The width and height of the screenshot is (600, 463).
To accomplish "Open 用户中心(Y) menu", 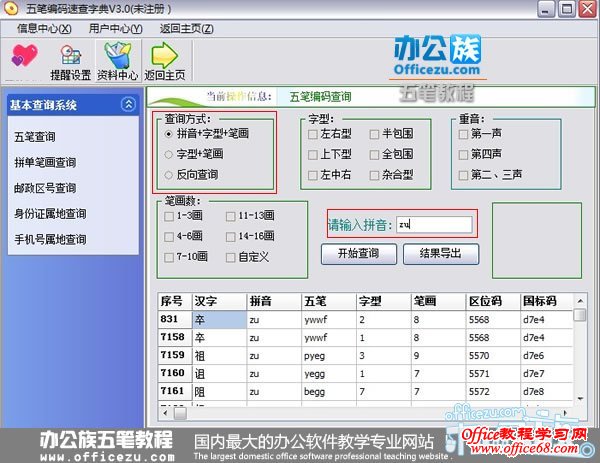I will point(116,29).
